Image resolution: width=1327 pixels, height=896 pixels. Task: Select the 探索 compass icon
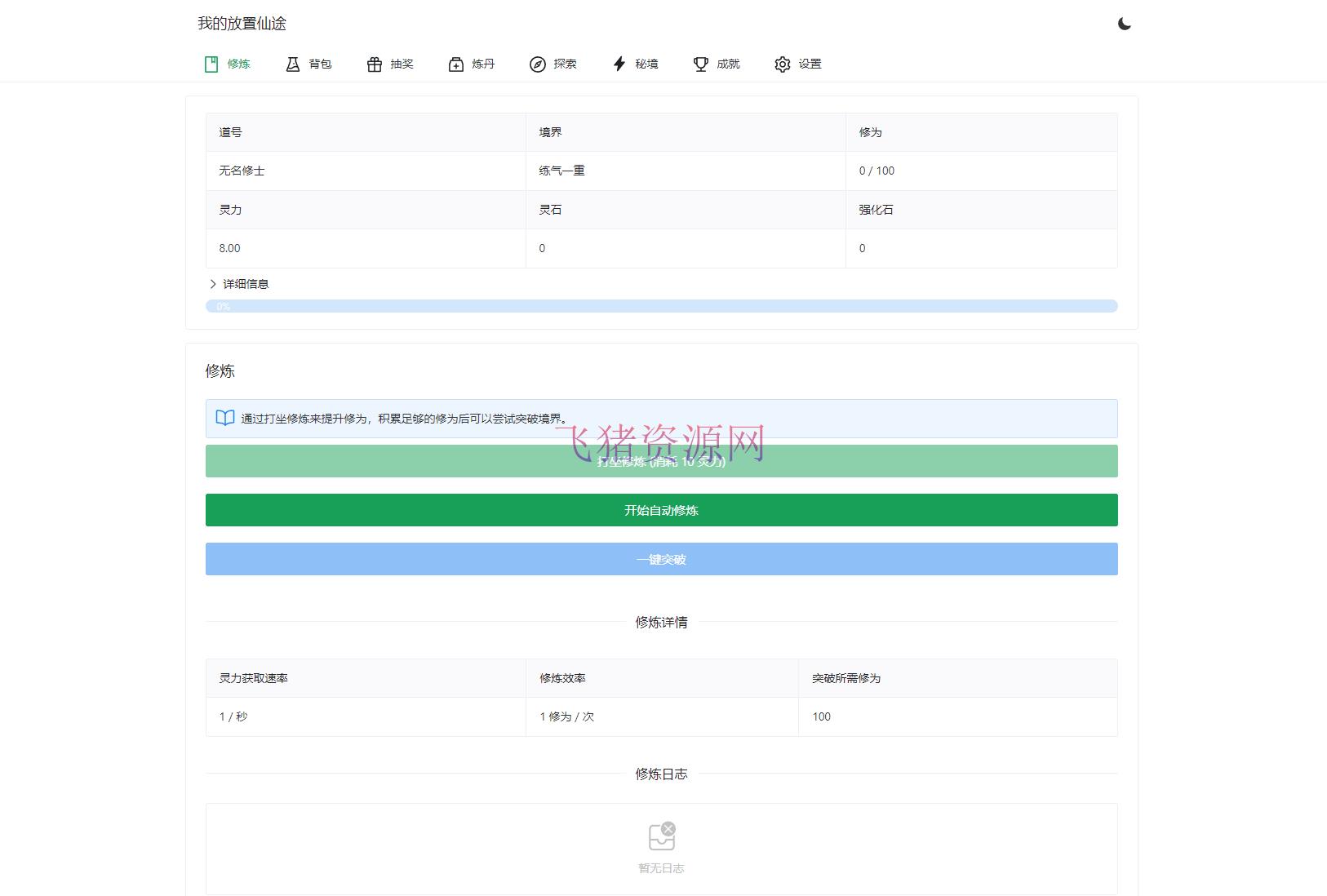pos(536,64)
